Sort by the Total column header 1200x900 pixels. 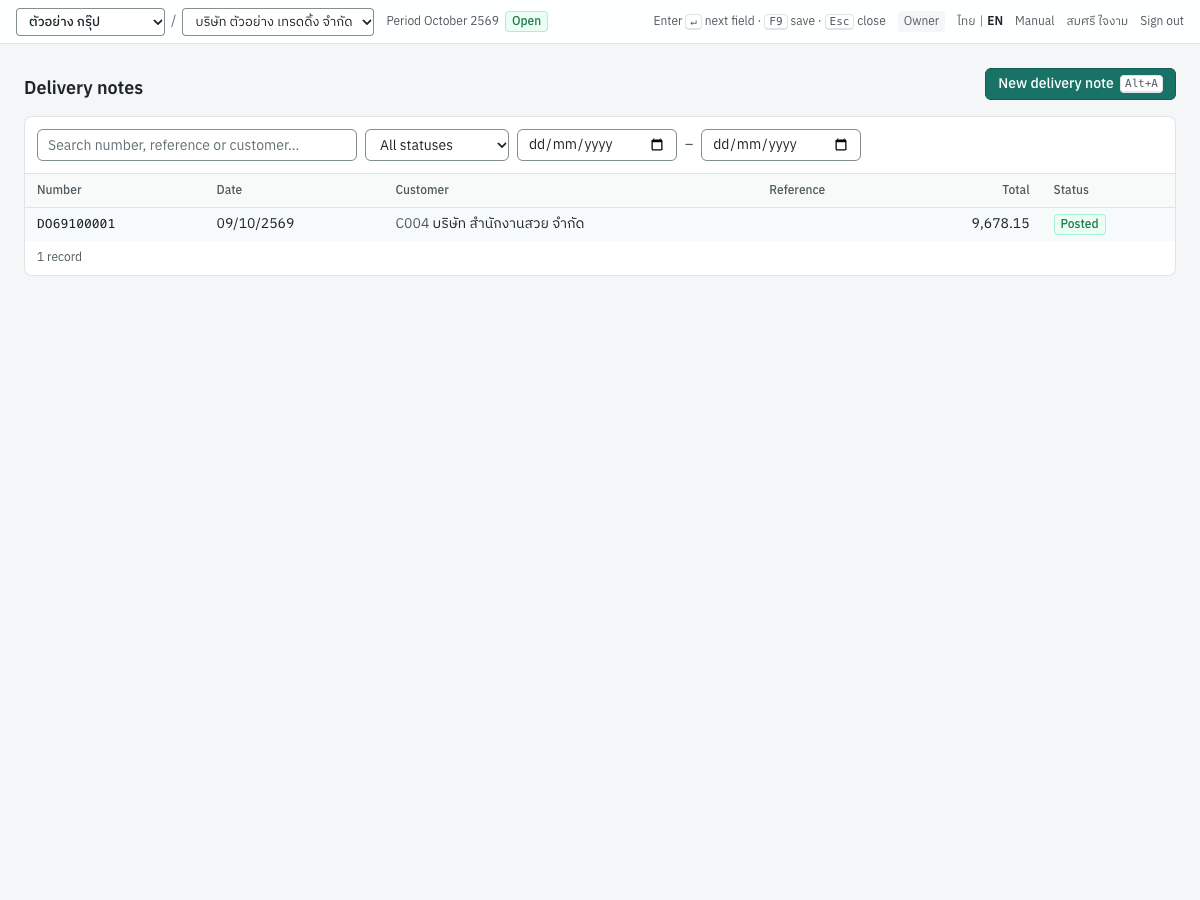coord(1016,190)
